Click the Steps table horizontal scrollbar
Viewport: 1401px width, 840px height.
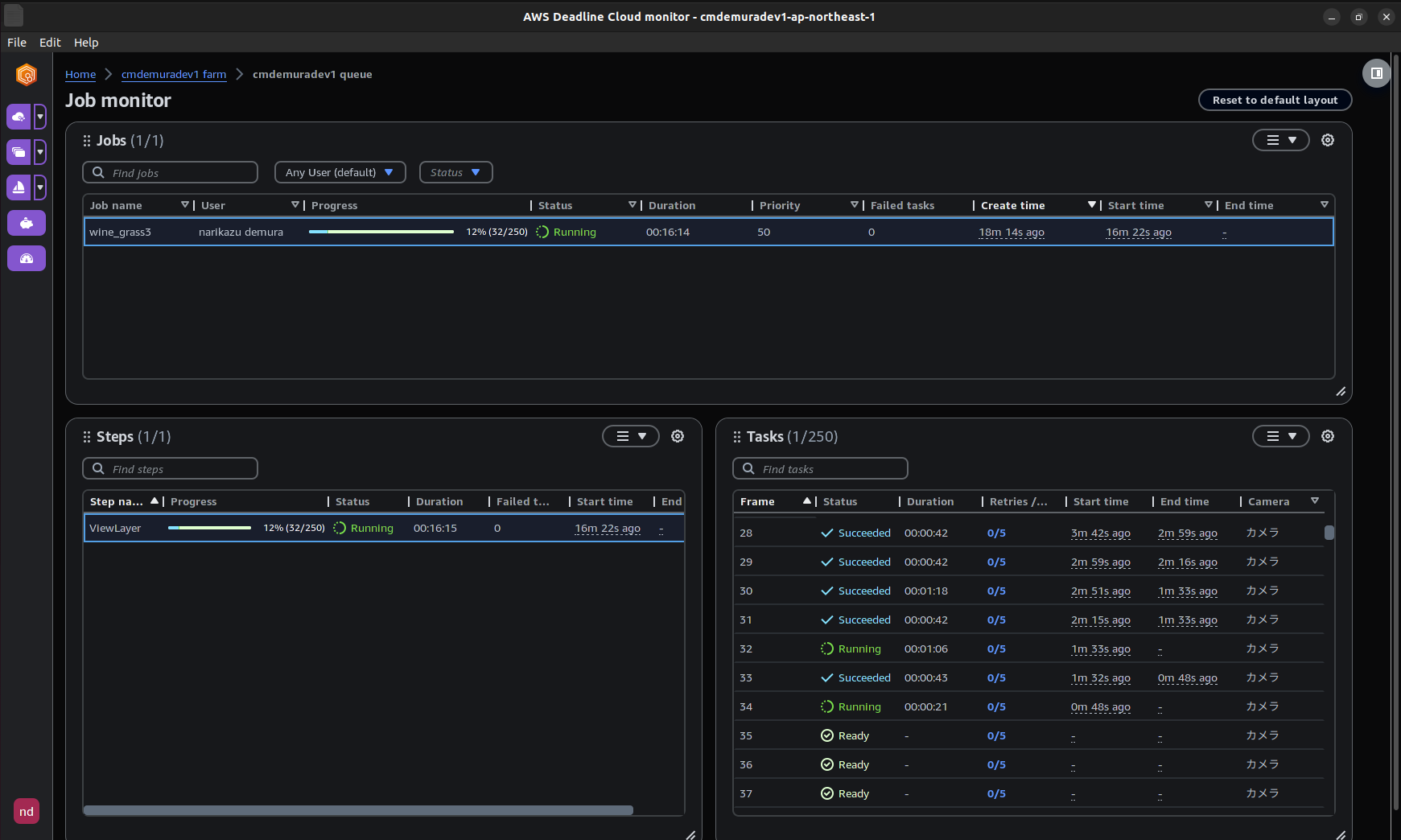pyautogui.click(x=358, y=810)
